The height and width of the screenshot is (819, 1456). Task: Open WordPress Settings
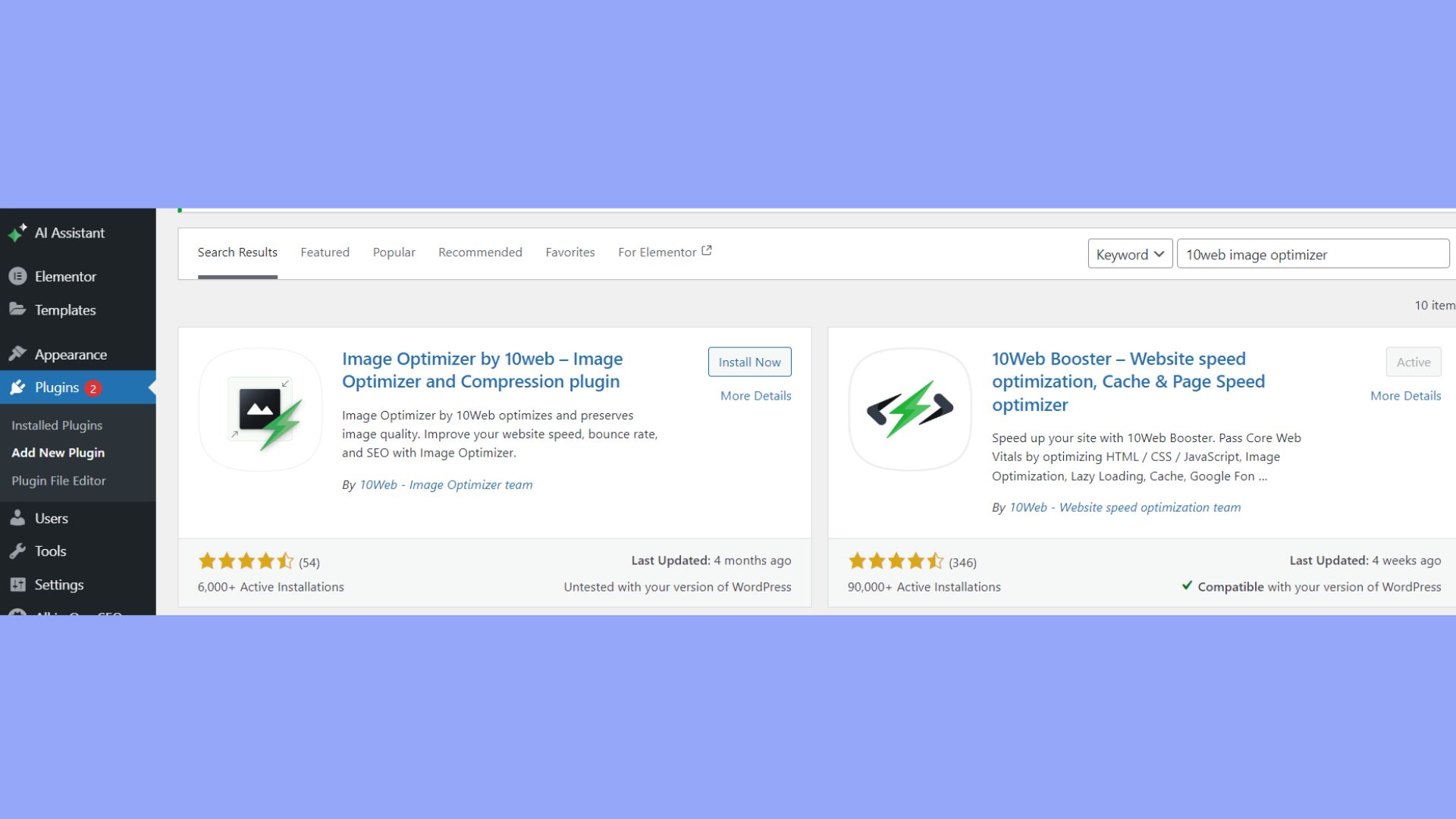(58, 584)
